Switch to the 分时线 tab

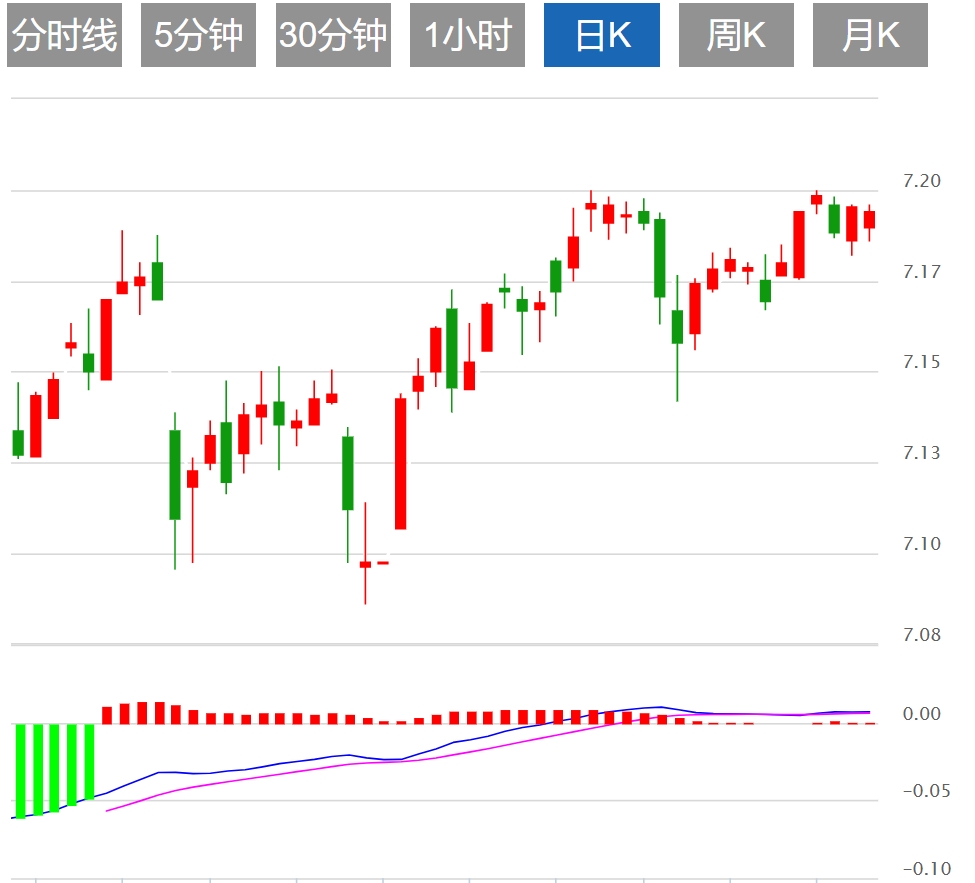pyautogui.click(x=64, y=36)
